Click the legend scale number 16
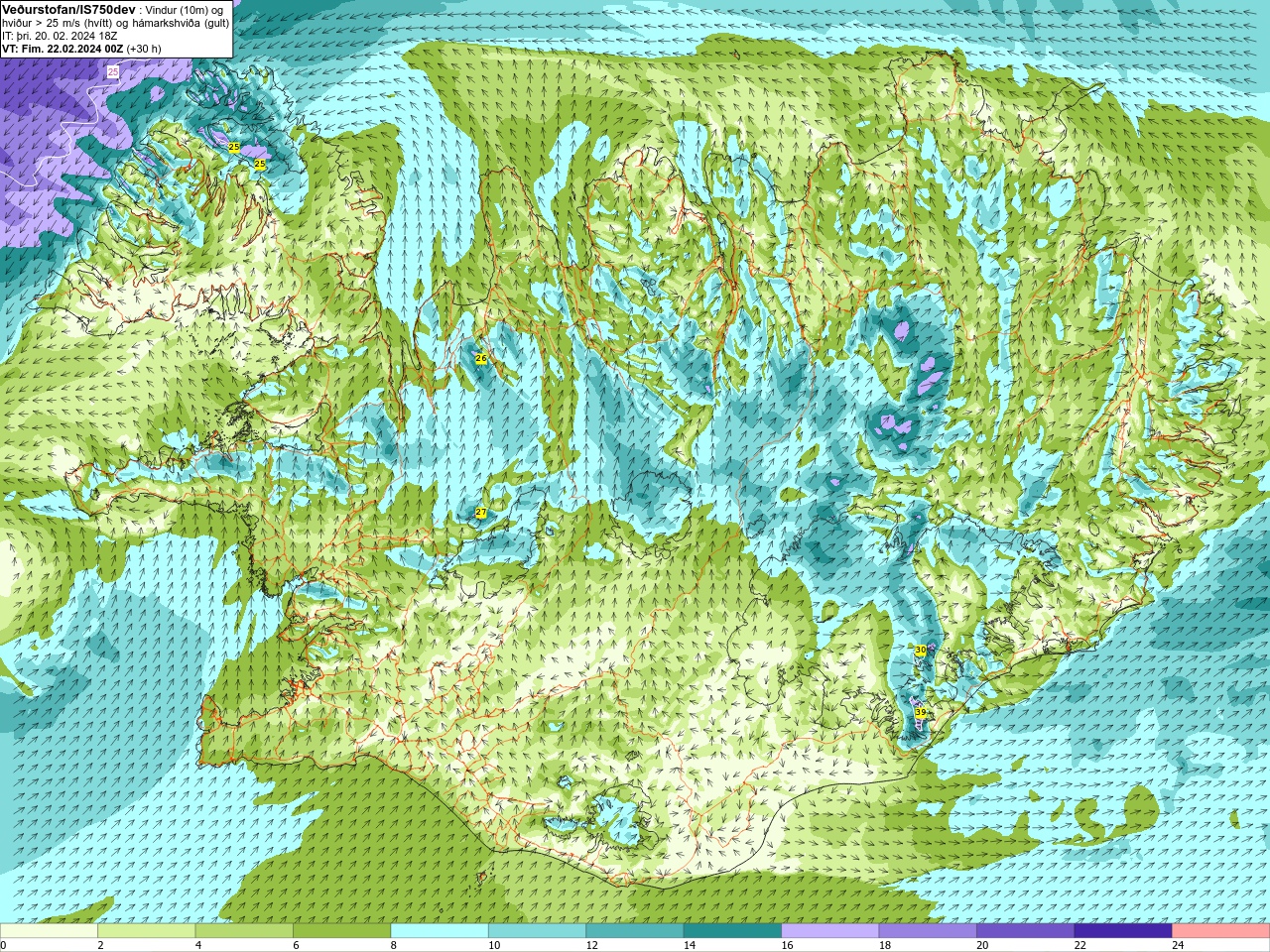This screenshot has height=952, width=1270. 787,945
